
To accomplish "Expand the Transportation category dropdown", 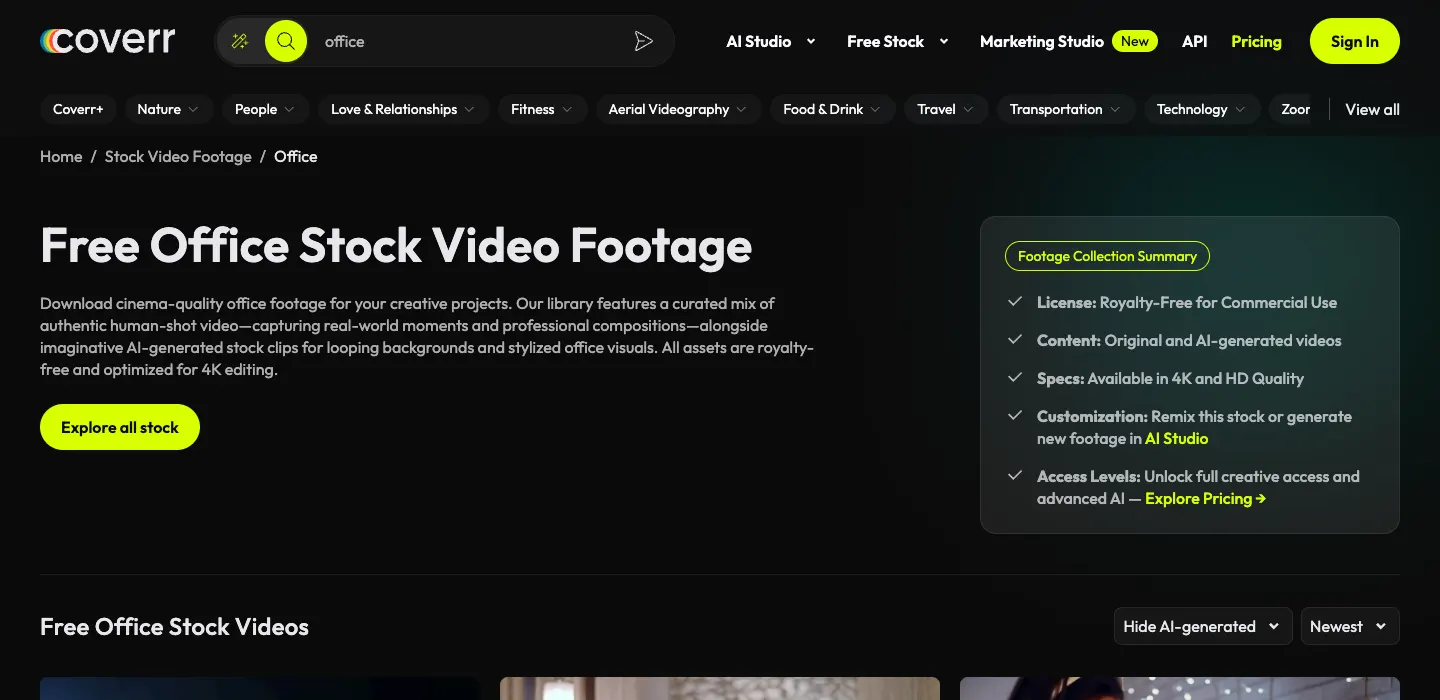I will tap(1066, 109).
